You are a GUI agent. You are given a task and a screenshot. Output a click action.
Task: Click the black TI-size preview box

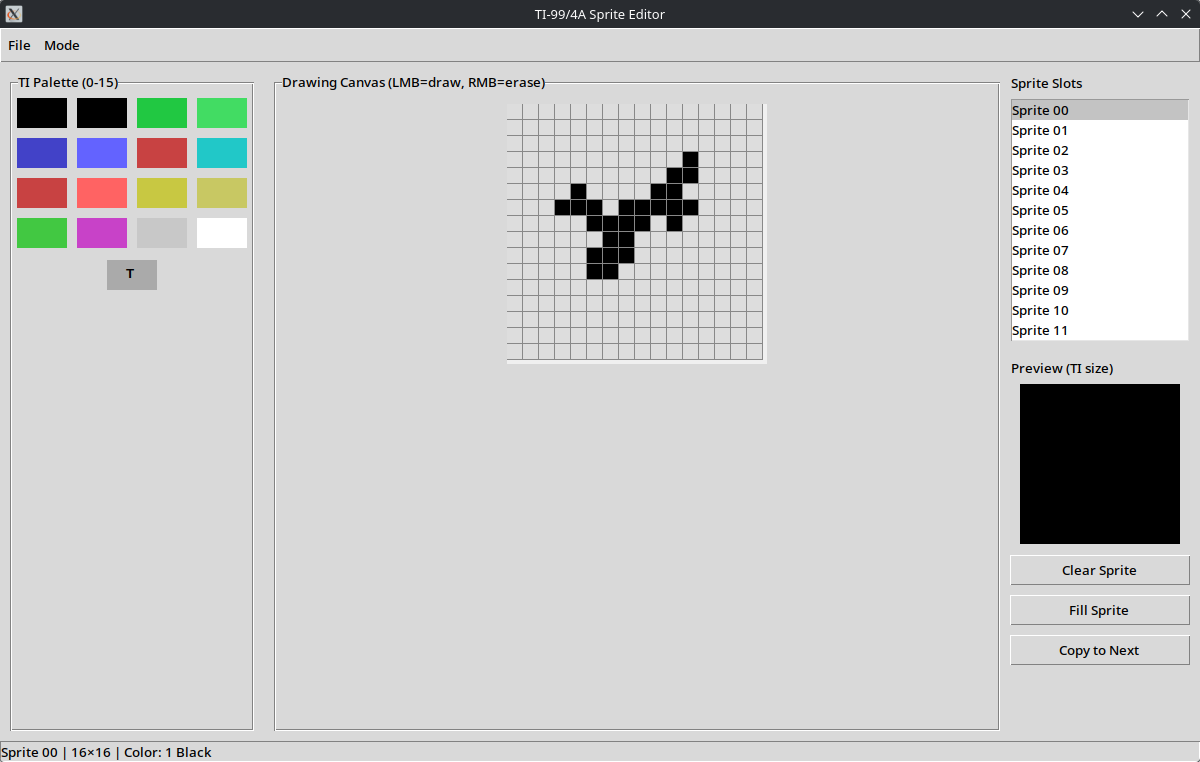pos(1100,464)
